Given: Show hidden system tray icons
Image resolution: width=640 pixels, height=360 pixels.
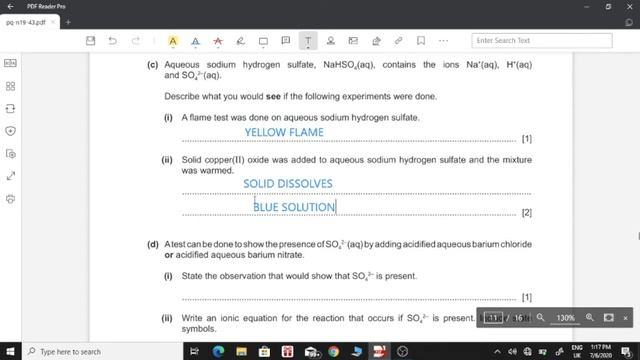Looking at the screenshot, I should pos(497,351).
